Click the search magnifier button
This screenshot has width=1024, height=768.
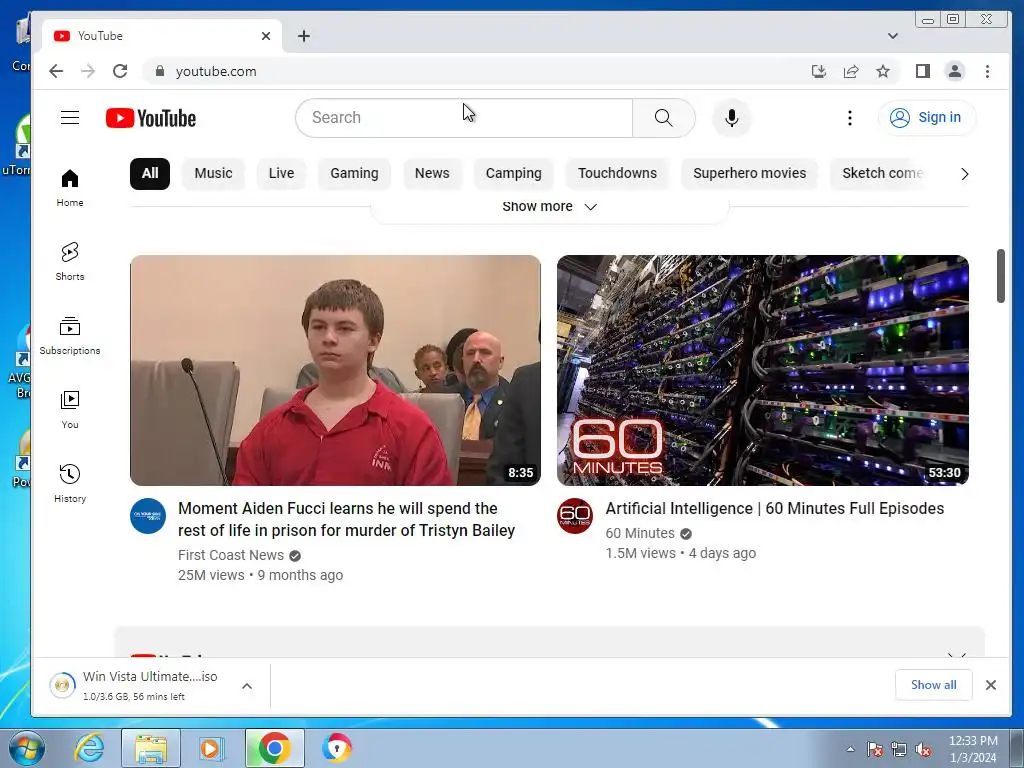pos(664,118)
